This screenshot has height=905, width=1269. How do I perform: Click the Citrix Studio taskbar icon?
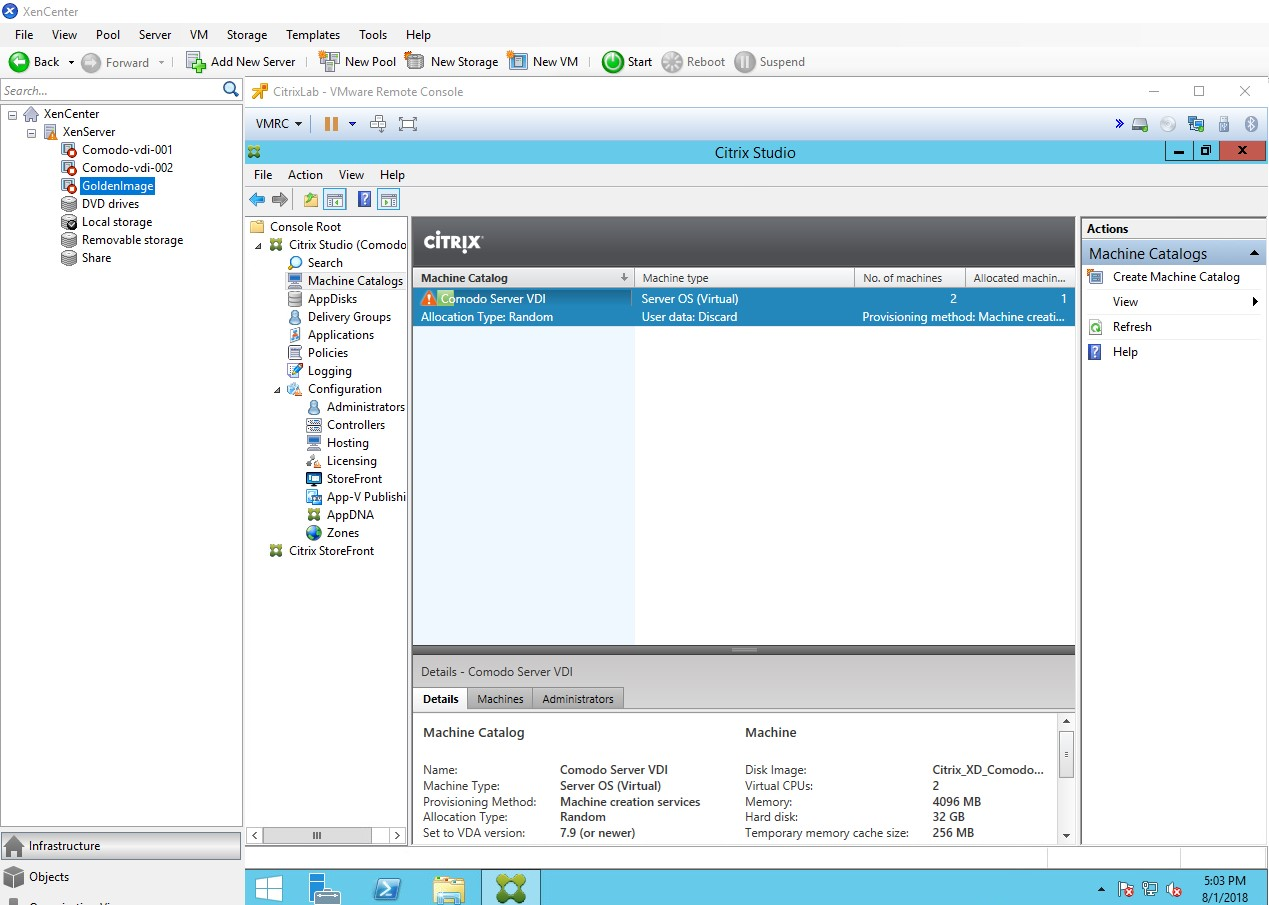[511, 888]
